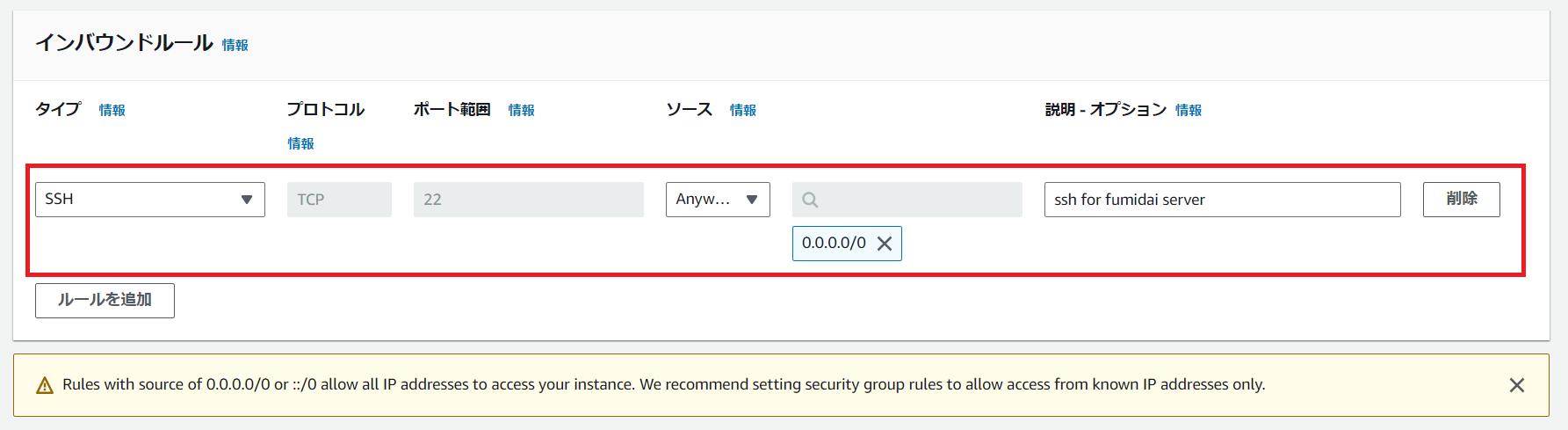Click the 'ssh for fumidai server' description field
Viewport: 1568px width, 430px height.
pos(1221,200)
